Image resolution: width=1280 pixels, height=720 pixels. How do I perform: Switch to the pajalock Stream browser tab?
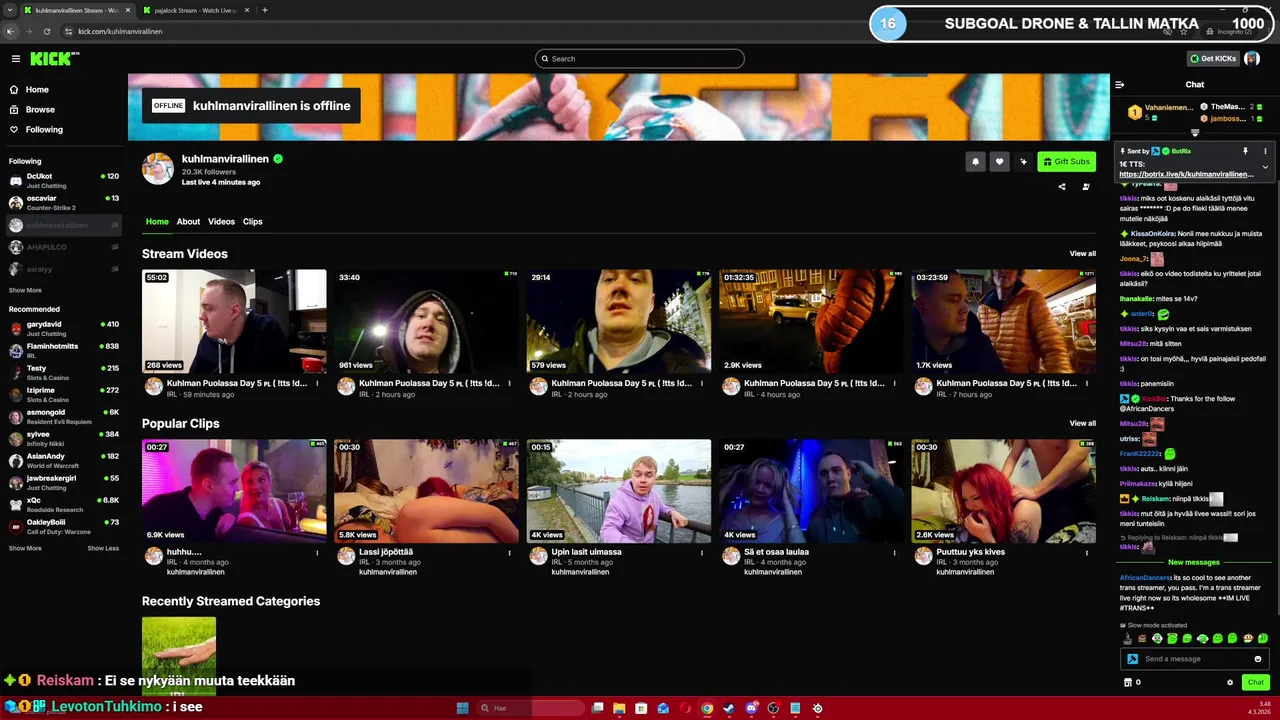[x=195, y=10]
